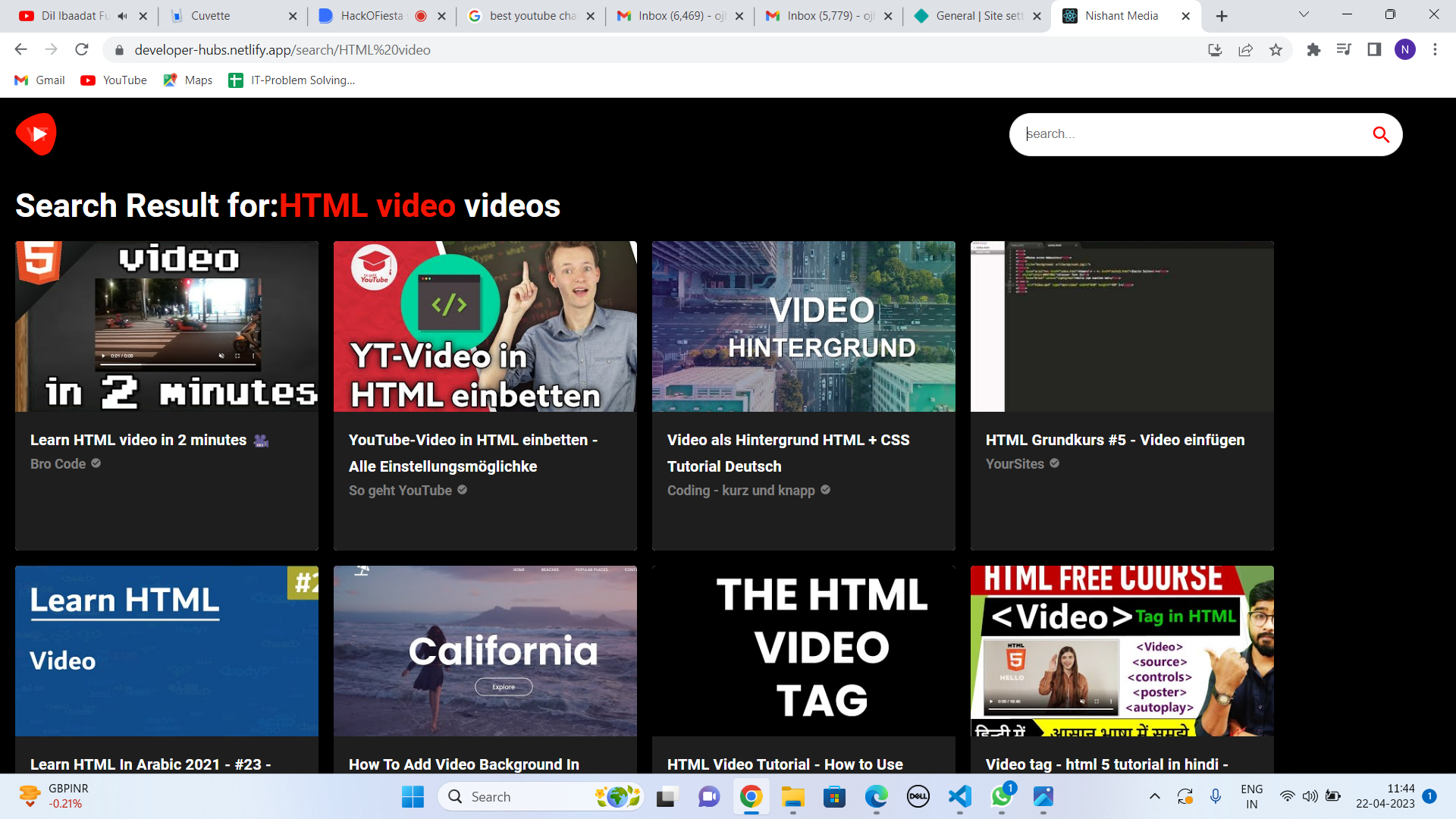This screenshot has height=819, width=1456.
Task: Switch to the HackOFiesta tab
Action: click(x=372, y=16)
